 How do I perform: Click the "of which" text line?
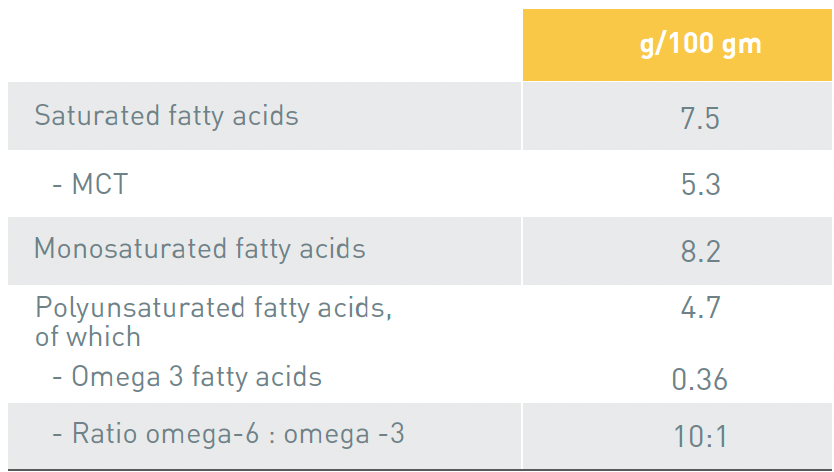pyautogui.click(x=88, y=337)
